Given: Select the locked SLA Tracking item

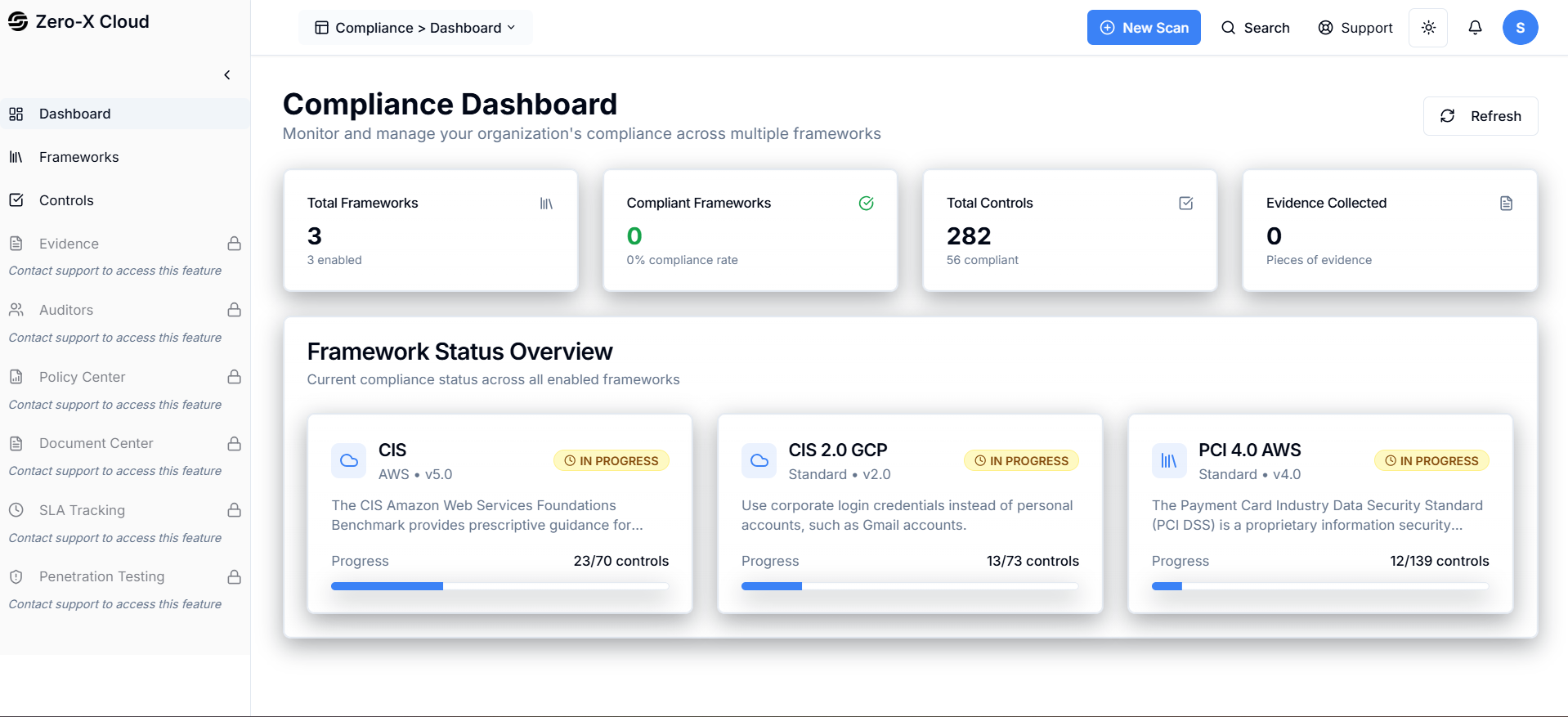Looking at the screenshot, I should point(125,510).
